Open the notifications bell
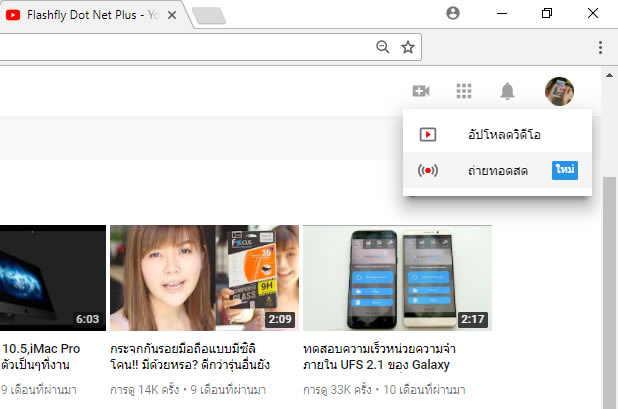 [x=507, y=92]
